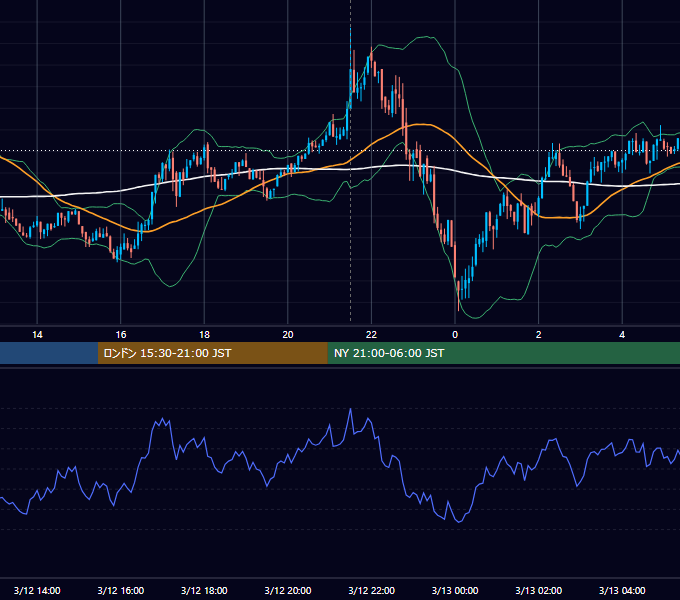Click the 16 hour axis label
This screenshot has height=600, width=680.
tap(121, 335)
